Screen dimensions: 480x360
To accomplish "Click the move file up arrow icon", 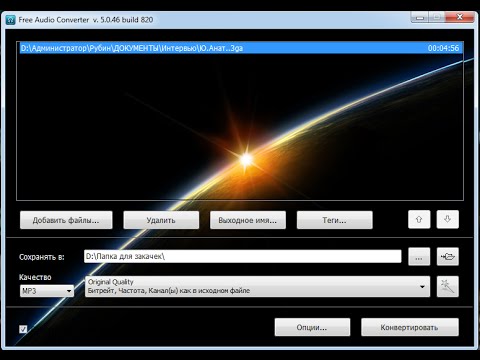I will (x=419, y=219).
